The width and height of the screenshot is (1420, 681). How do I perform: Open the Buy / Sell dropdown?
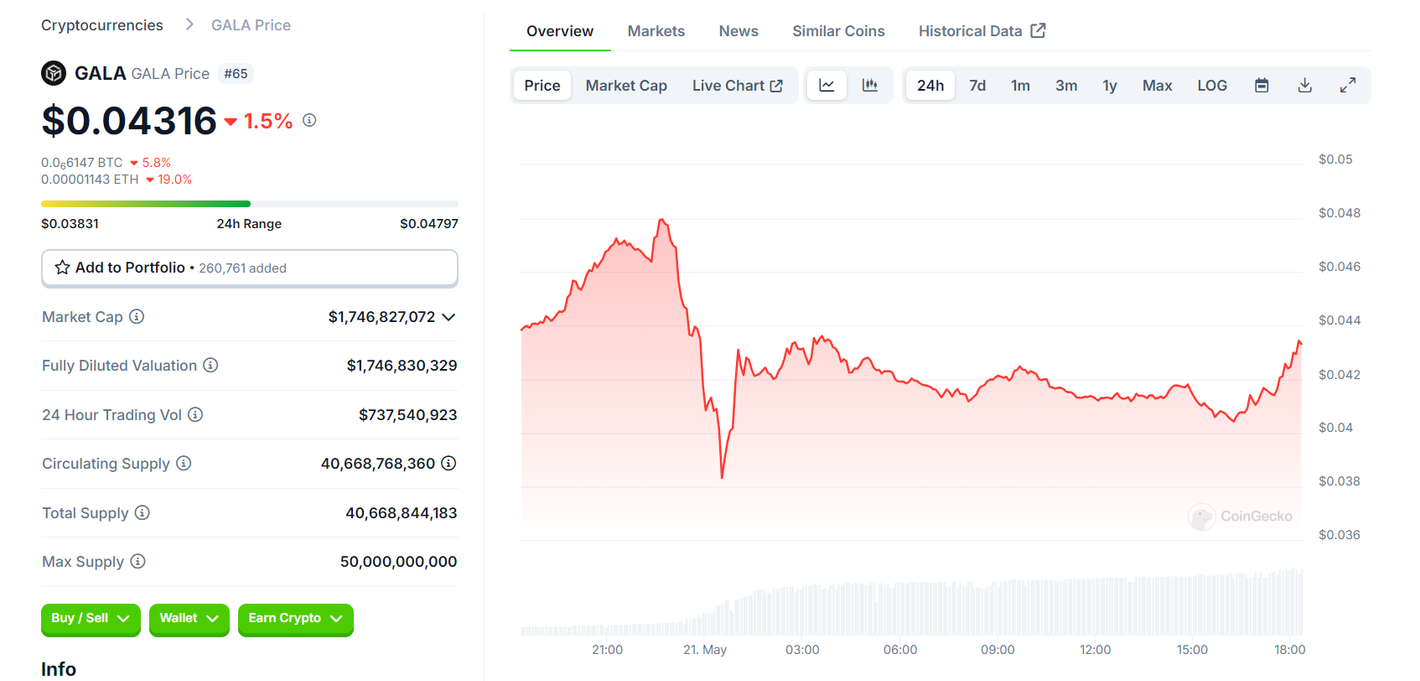point(90,620)
